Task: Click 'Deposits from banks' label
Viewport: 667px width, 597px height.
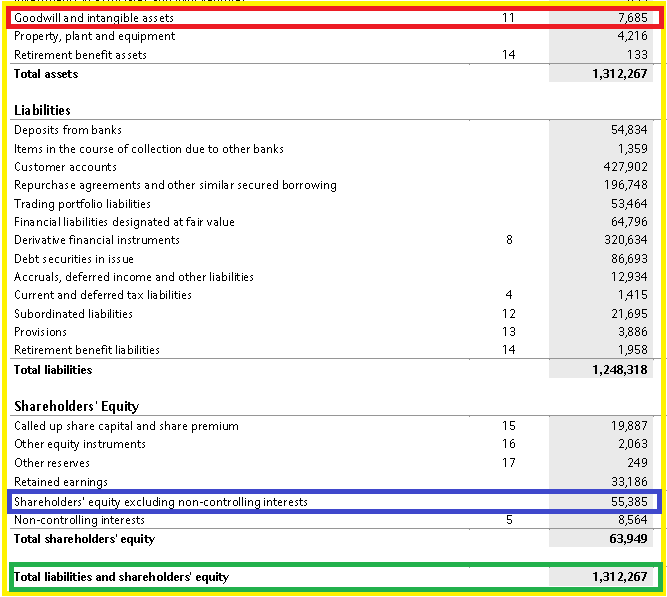Action: 68,130
